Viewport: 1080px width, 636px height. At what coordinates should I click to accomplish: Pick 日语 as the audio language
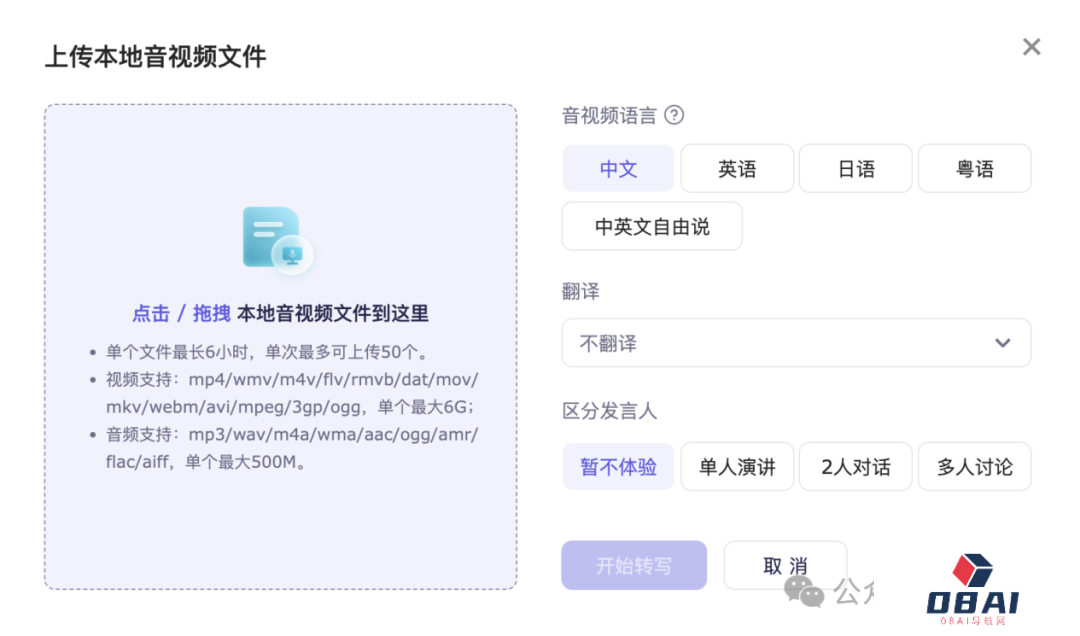coord(855,169)
